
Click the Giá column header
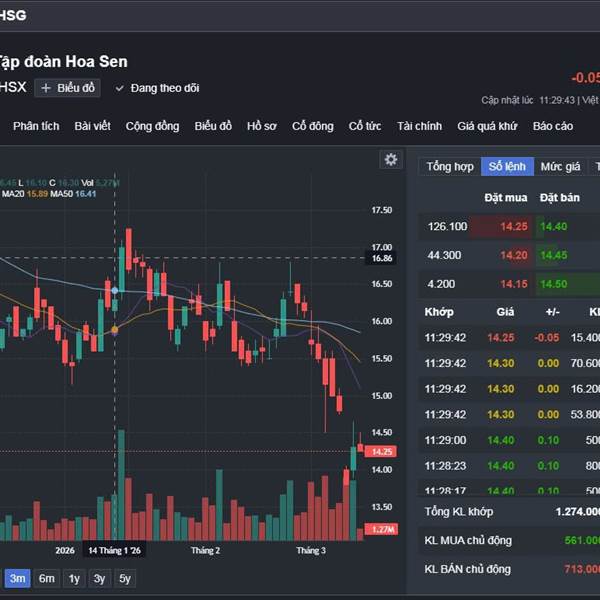coord(505,312)
